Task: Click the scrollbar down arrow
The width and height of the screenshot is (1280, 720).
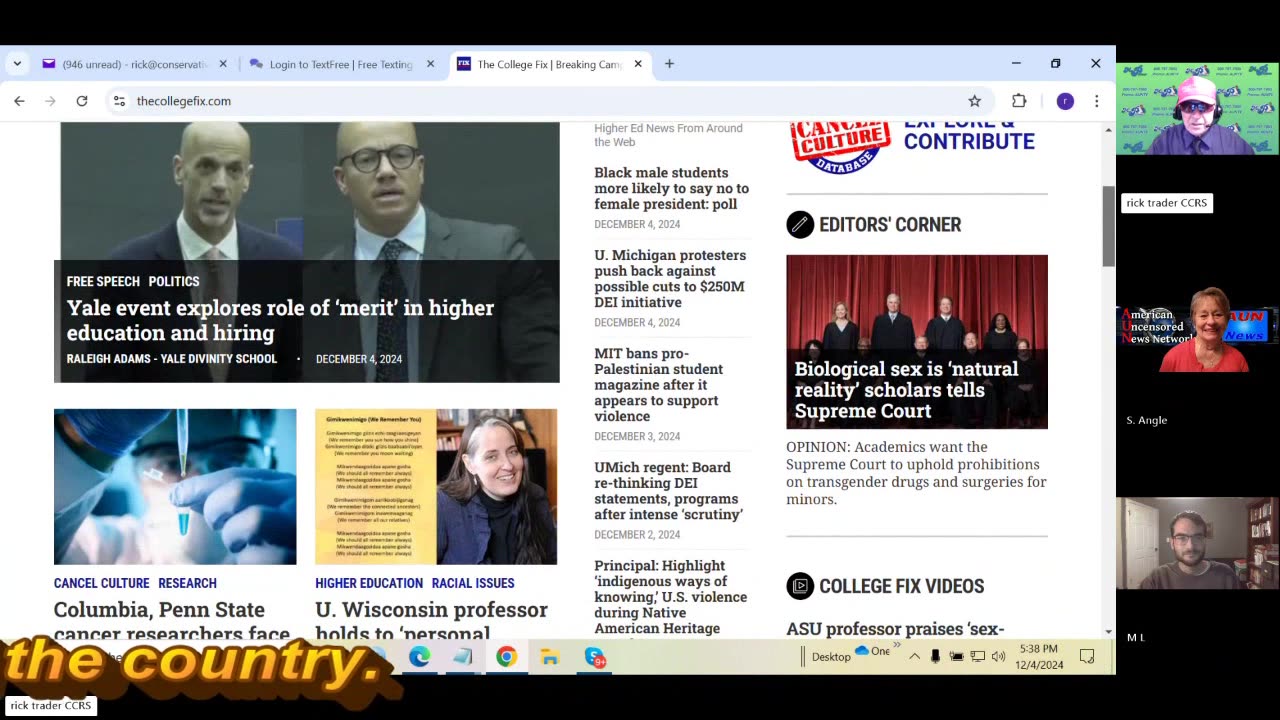Action: coord(1108,631)
